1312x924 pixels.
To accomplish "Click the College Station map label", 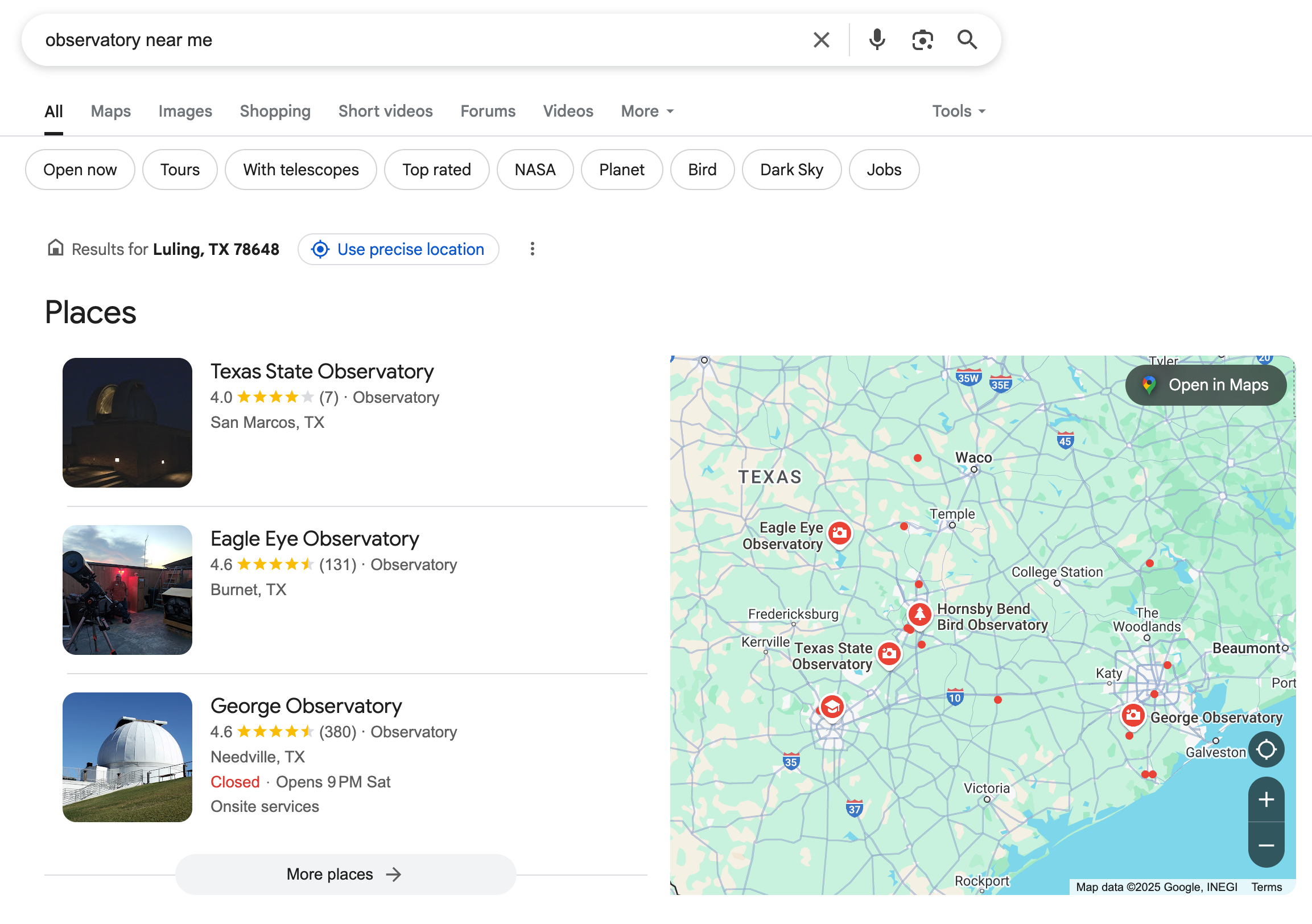I will (x=1057, y=572).
